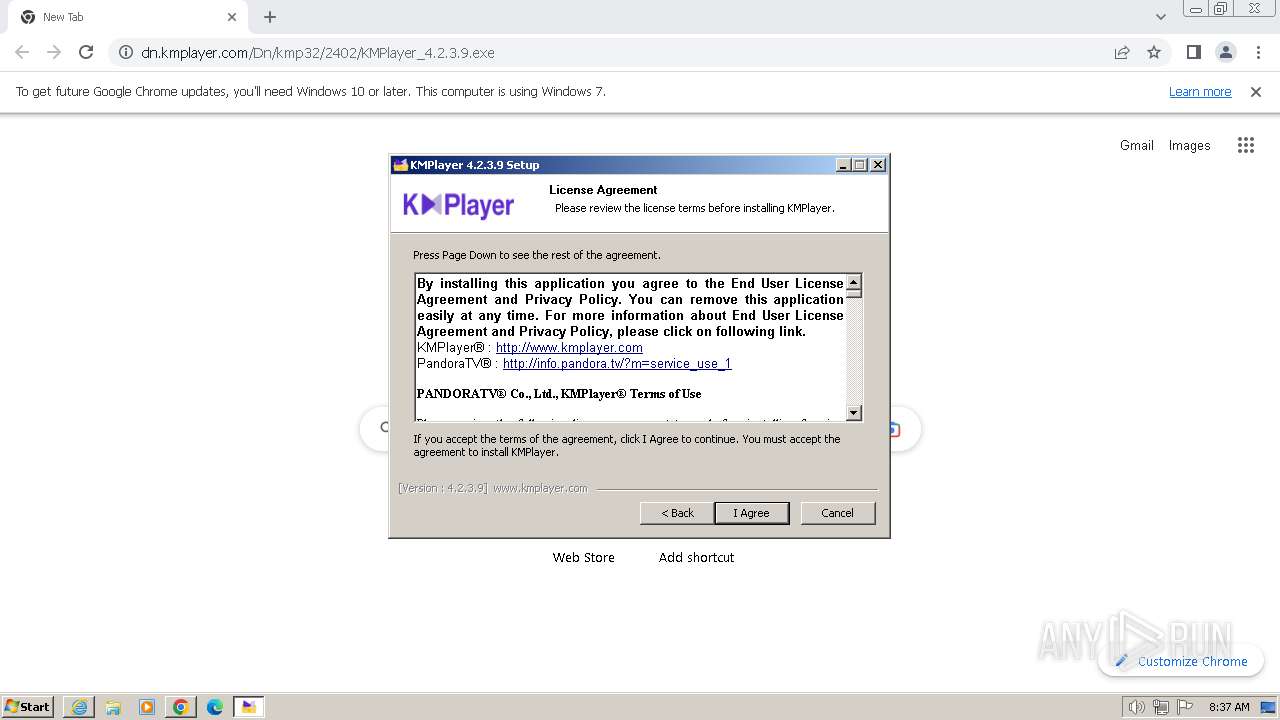Viewport: 1280px width, 720px height.
Task: Close the KMPlayer Setup dialog
Action: click(878, 165)
